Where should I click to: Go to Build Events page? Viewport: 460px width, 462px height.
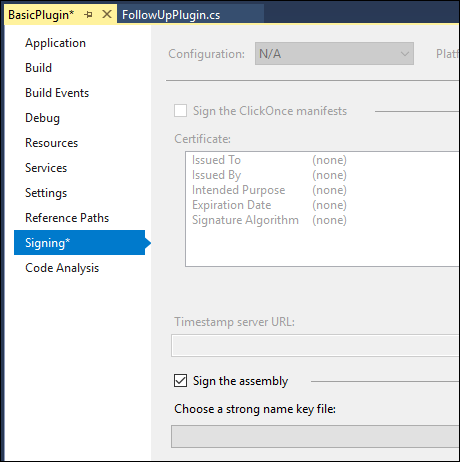(57, 93)
